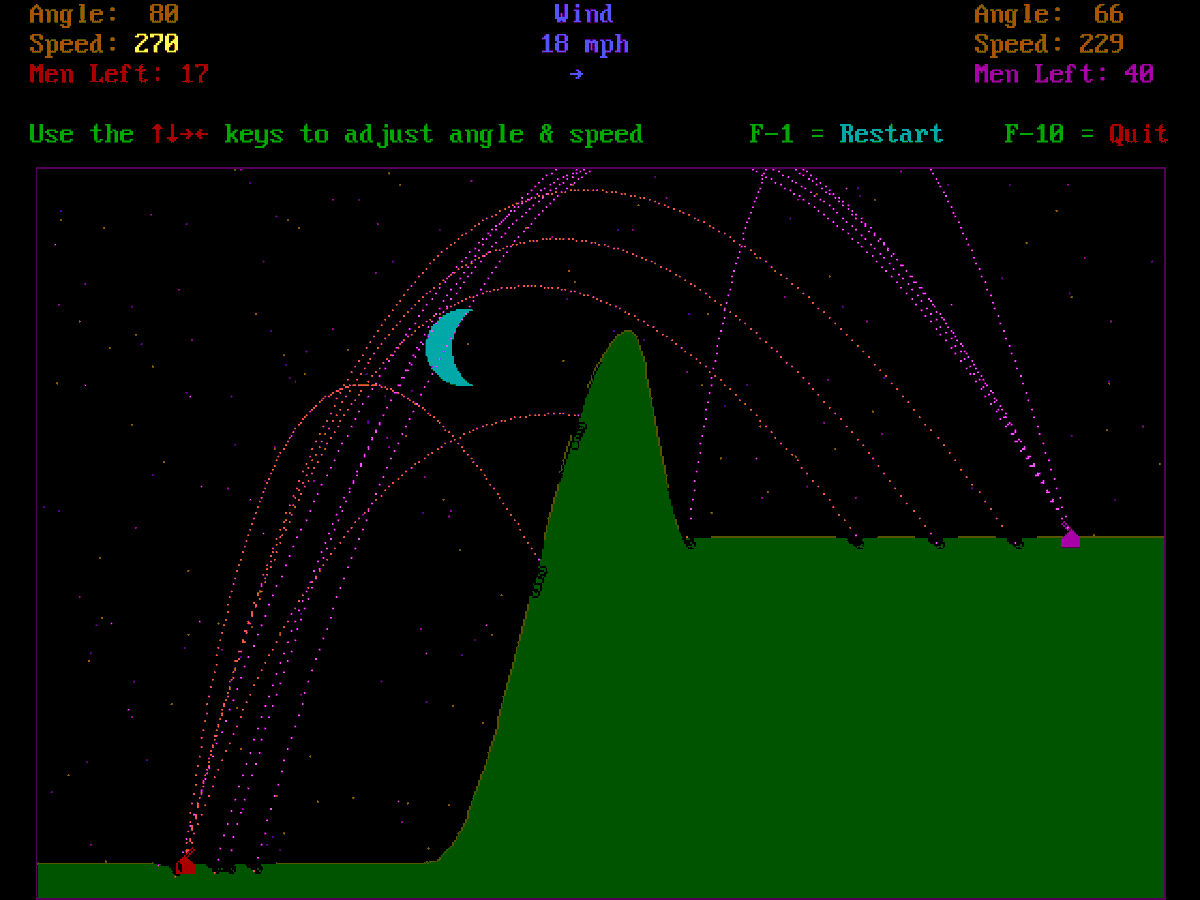Click the mountain peak summit
Screen dimensions: 1200x900
tap(627, 334)
